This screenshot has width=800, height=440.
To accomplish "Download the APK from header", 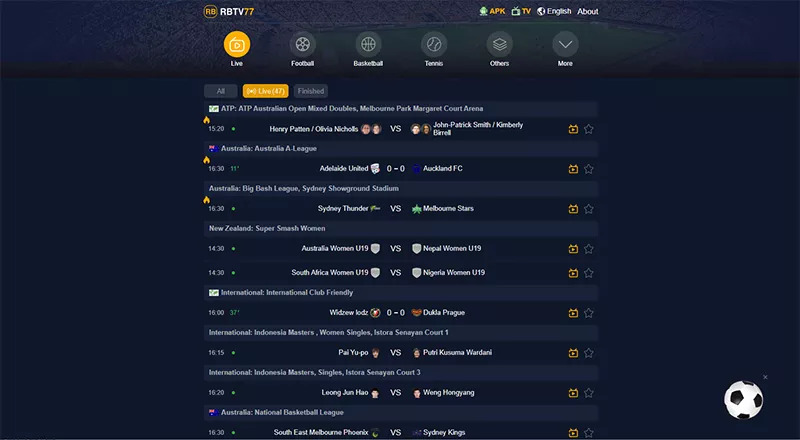I will [x=492, y=11].
